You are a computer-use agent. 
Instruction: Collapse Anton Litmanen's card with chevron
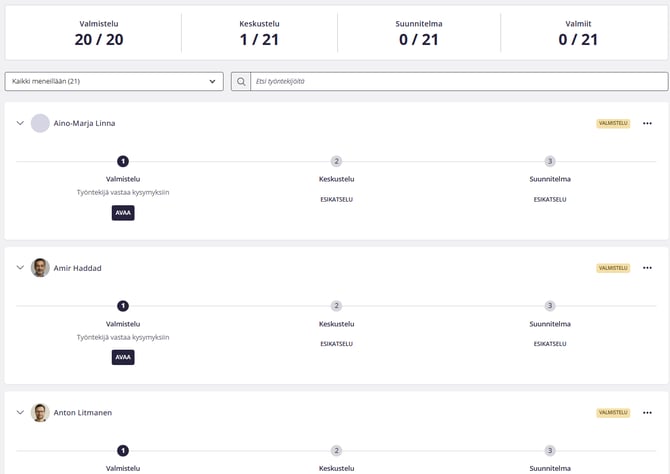click(x=20, y=412)
